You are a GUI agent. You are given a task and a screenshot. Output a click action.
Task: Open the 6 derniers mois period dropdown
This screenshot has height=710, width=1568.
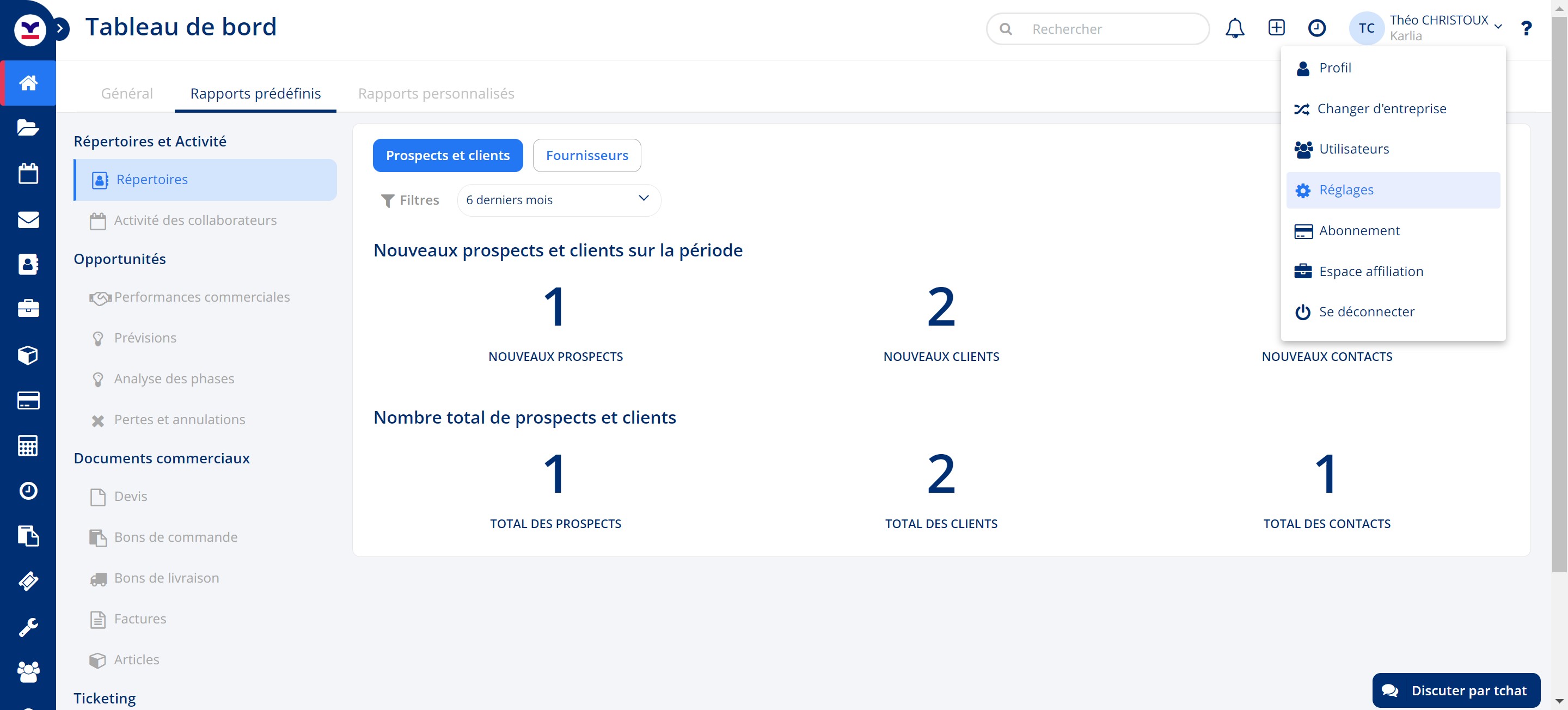558,200
